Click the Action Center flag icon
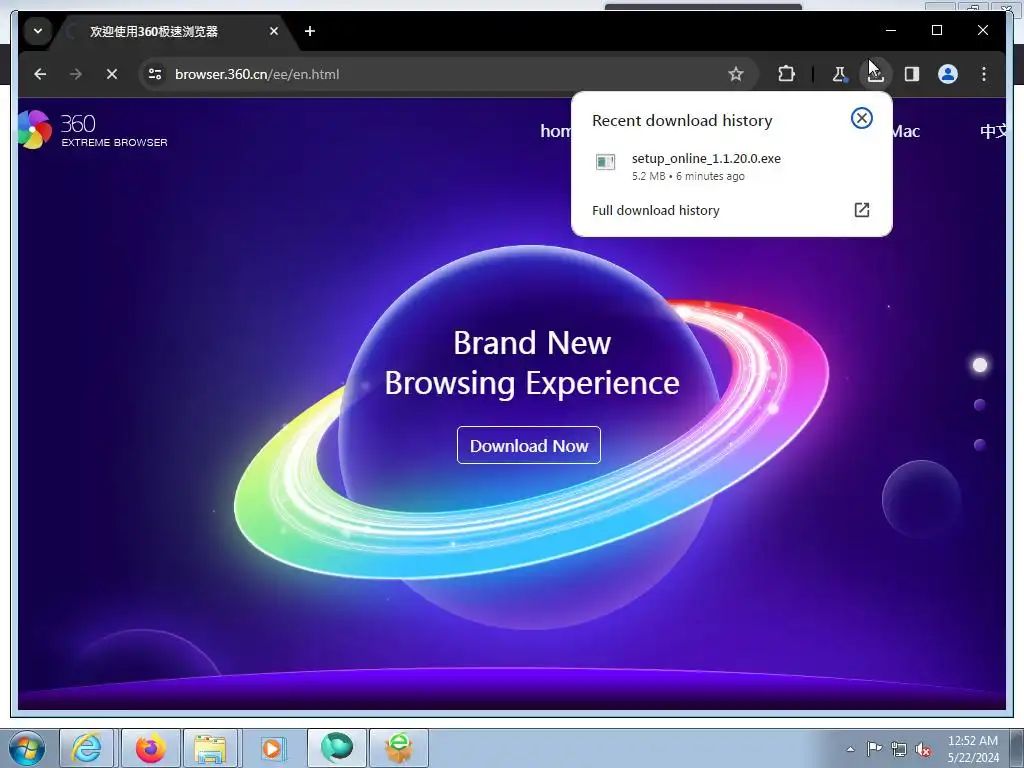Viewport: 1024px width, 768px height. [874, 748]
